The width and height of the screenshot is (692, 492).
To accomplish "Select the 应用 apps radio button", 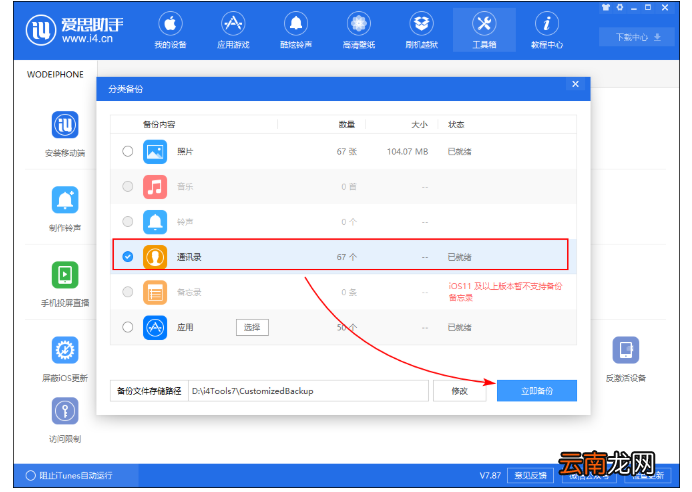I will (x=128, y=327).
